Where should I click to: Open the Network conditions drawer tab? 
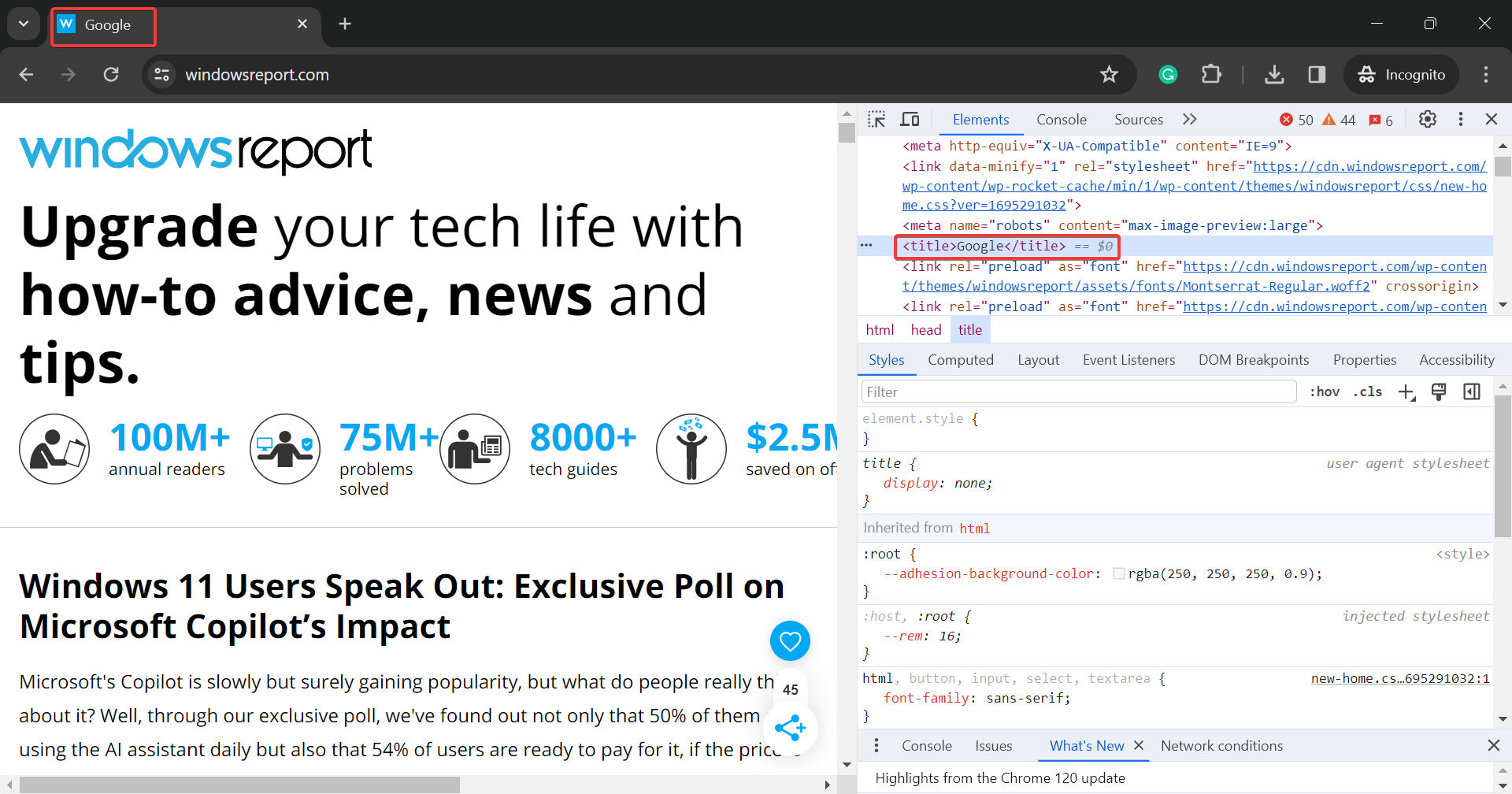coord(1221,745)
